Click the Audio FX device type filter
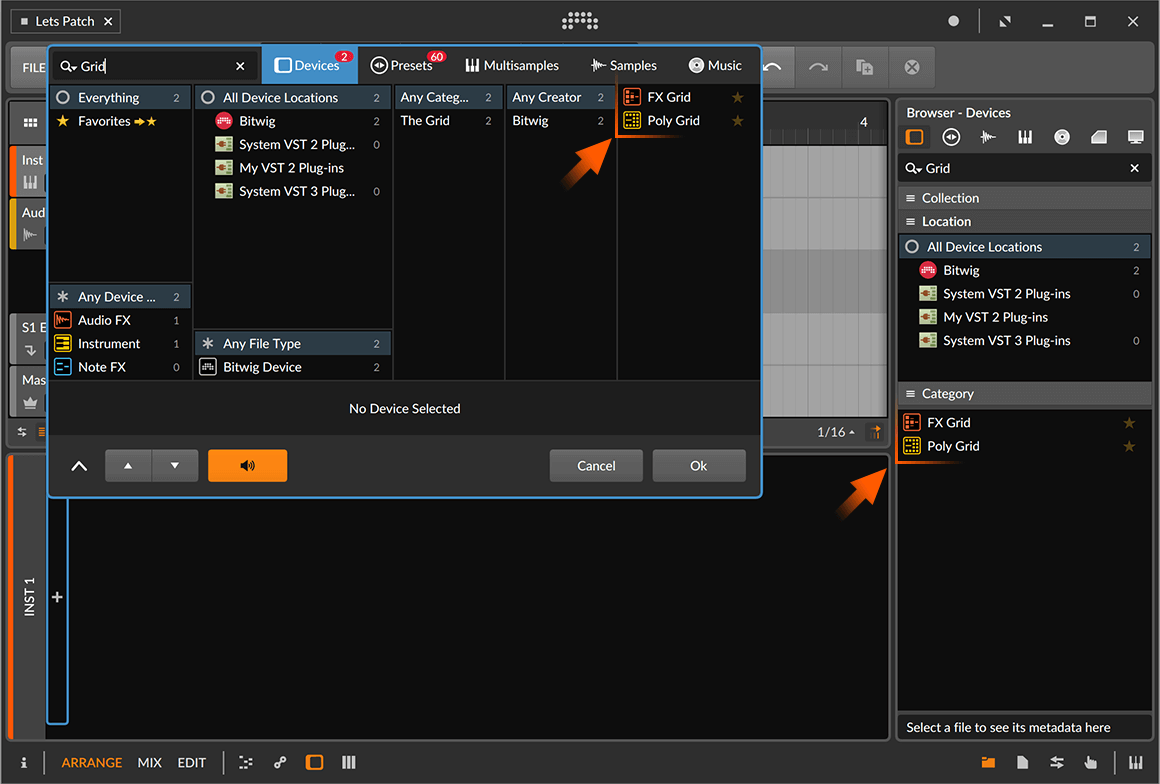 [104, 320]
